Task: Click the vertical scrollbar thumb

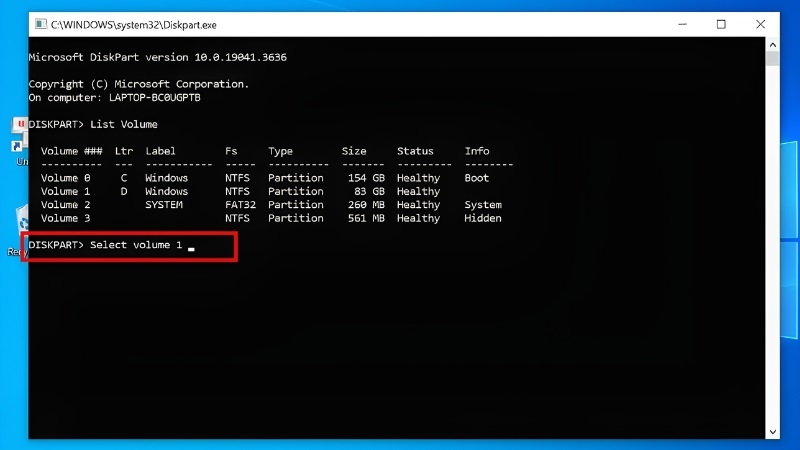Action: (772, 59)
